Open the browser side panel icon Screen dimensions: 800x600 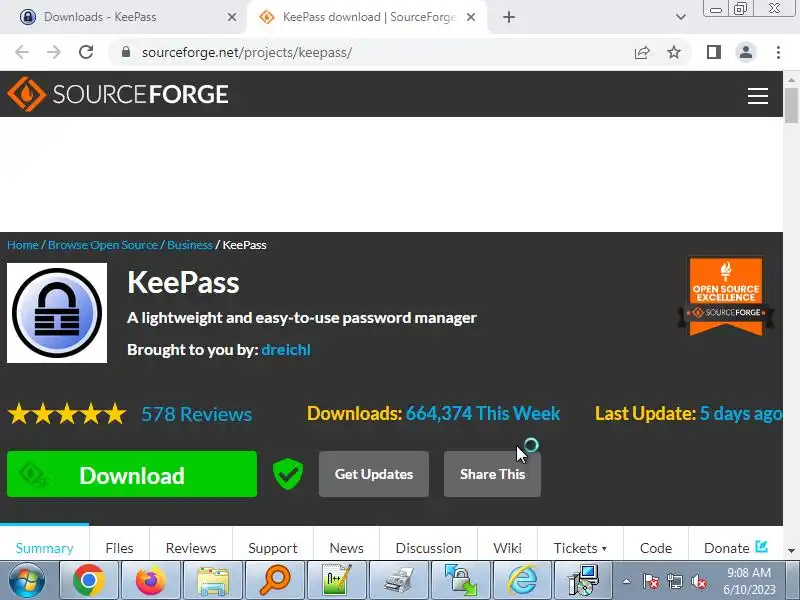tap(714, 52)
